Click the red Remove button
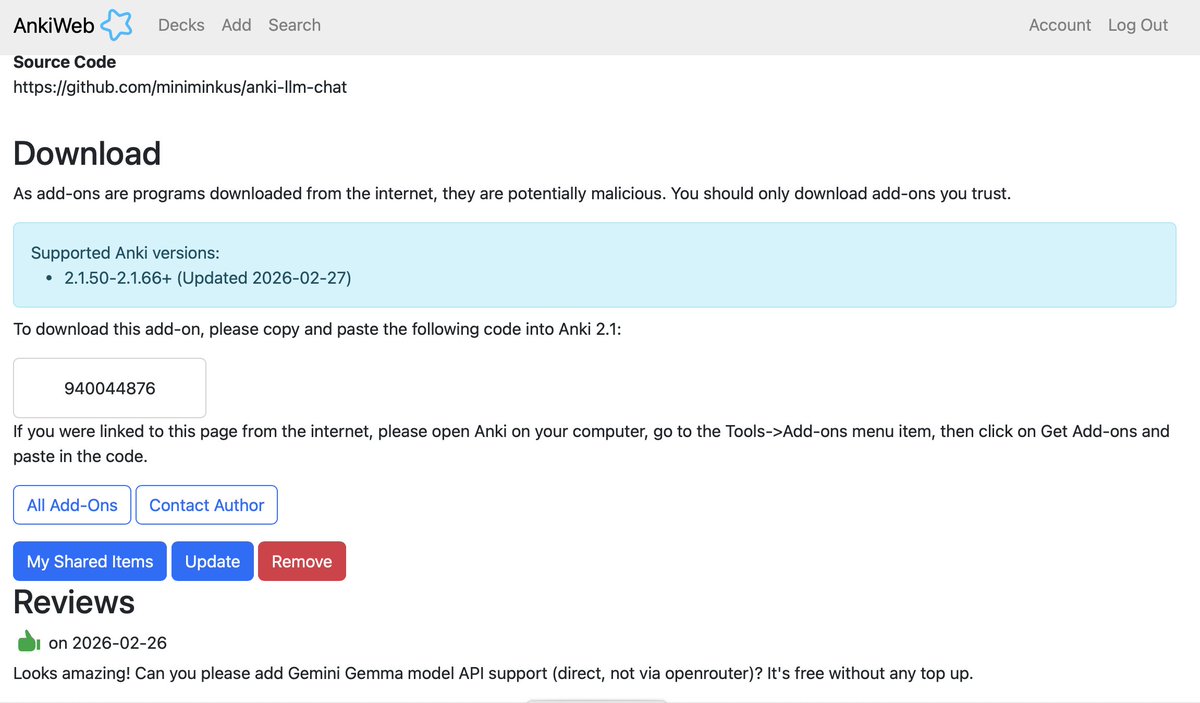Screen dimensions: 1200x703 coord(301,561)
